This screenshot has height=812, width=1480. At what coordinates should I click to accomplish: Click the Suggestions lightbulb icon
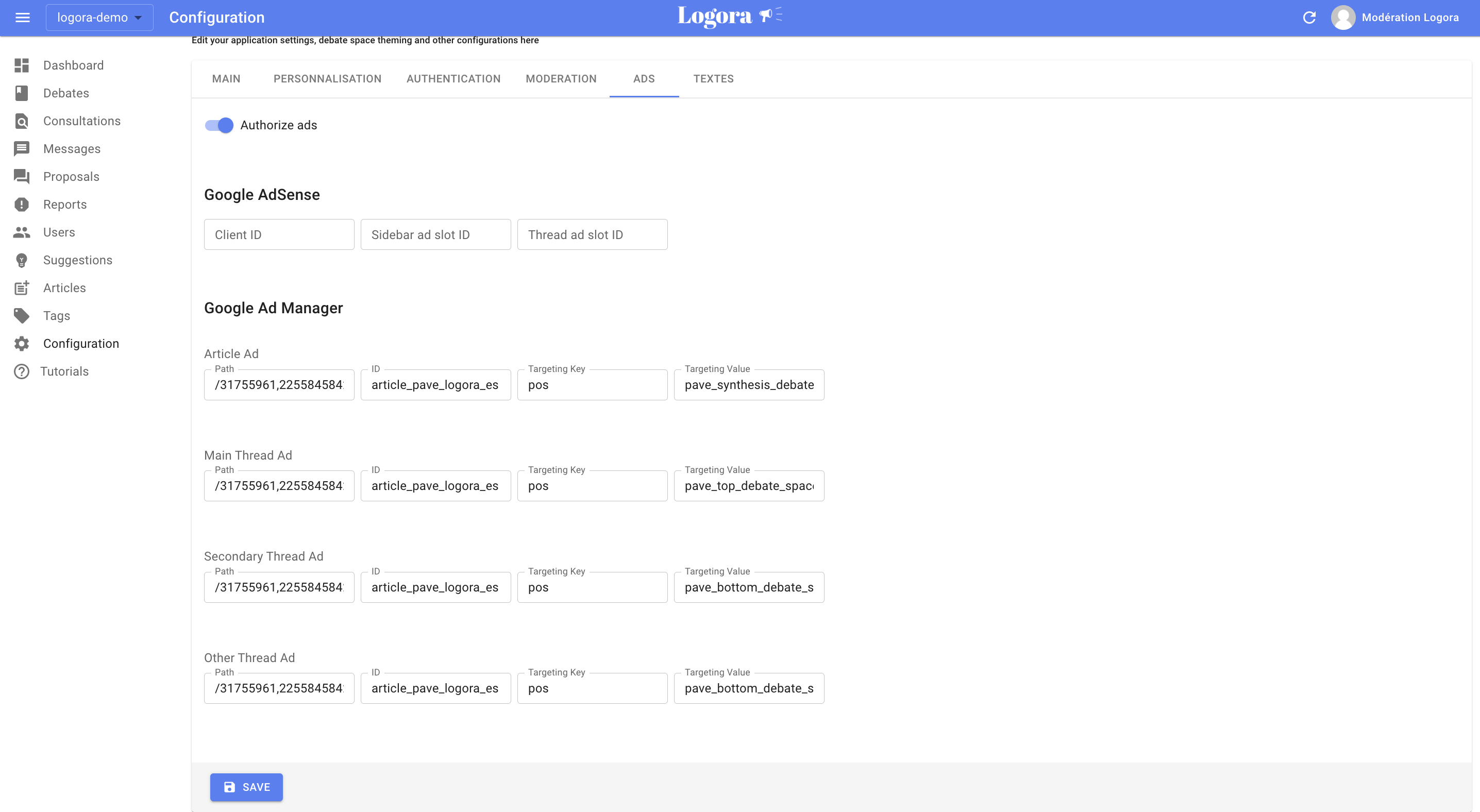(22, 260)
